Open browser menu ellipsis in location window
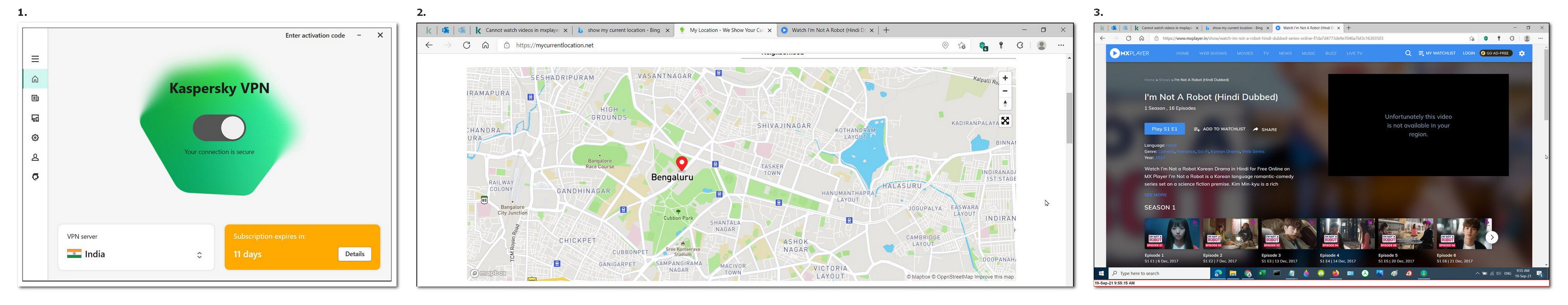The width and height of the screenshot is (1568, 305). click(1061, 45)
